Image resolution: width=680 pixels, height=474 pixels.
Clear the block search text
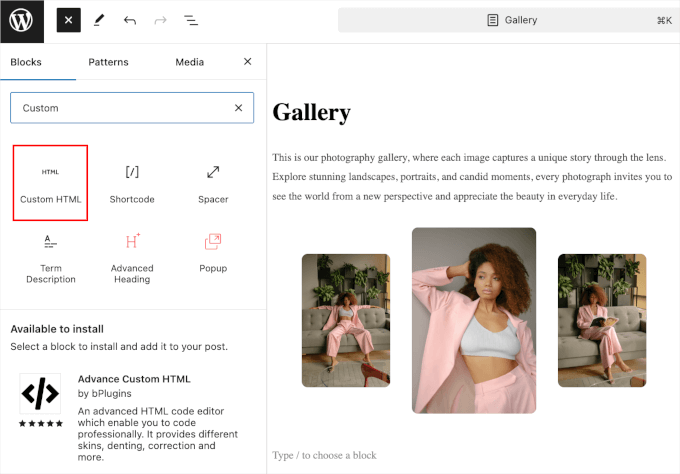[239, 108]
